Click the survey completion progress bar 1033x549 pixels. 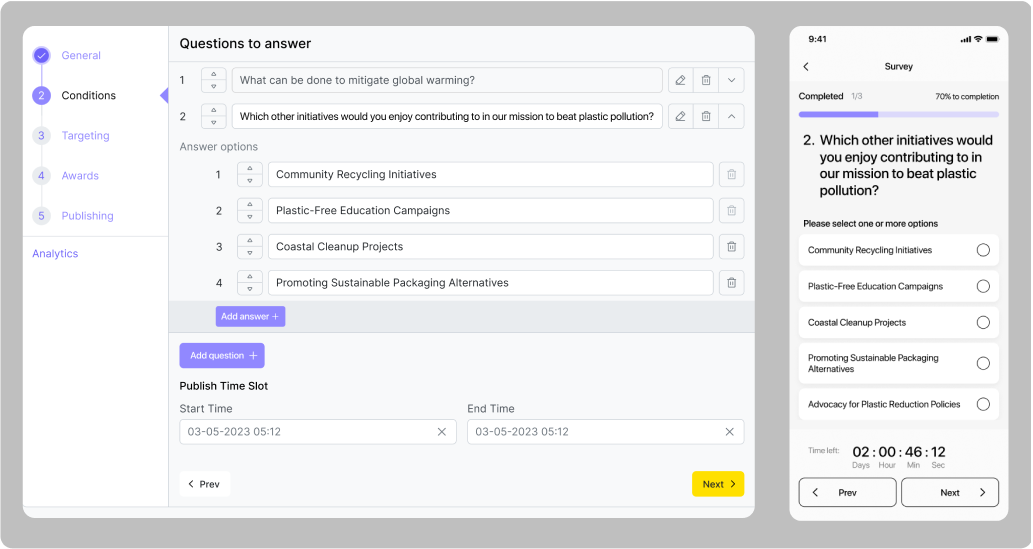pos(898,115)
